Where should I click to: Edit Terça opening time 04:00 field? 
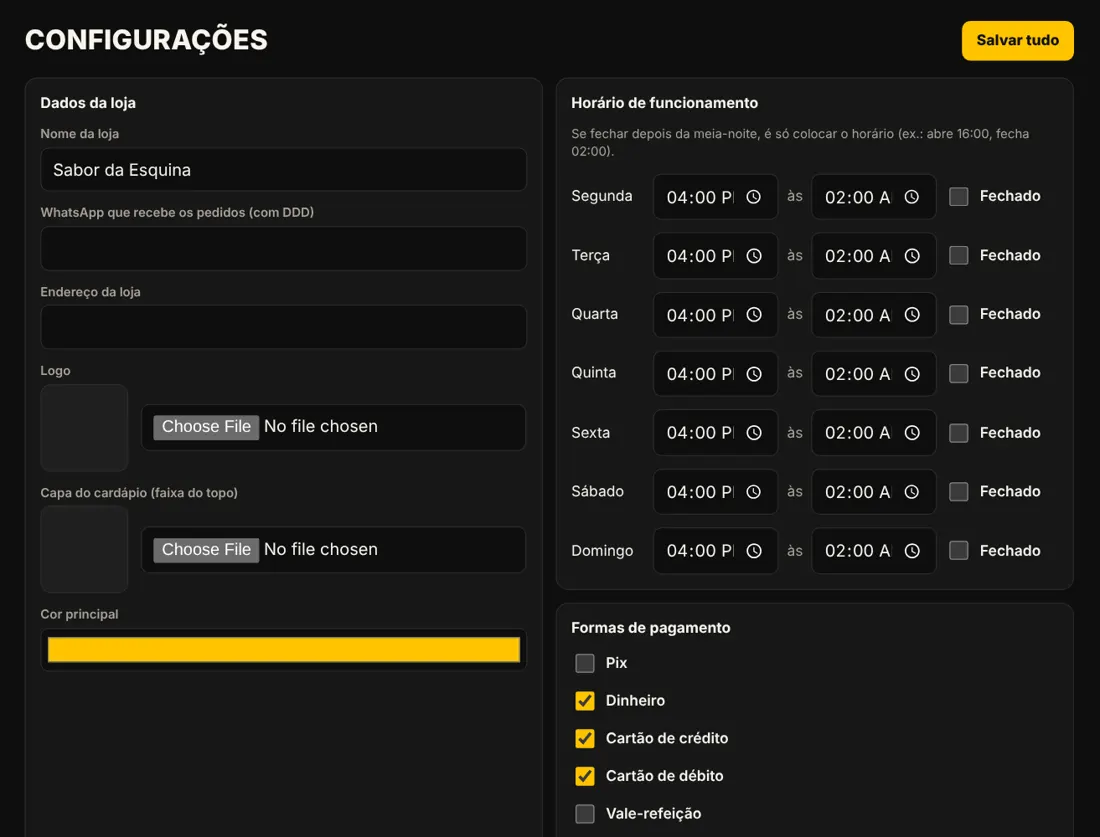[715, 256]
